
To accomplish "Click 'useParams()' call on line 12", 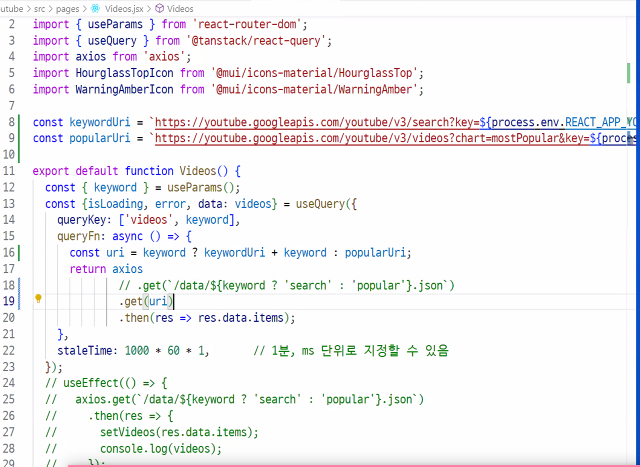I will tap(201, 187).
